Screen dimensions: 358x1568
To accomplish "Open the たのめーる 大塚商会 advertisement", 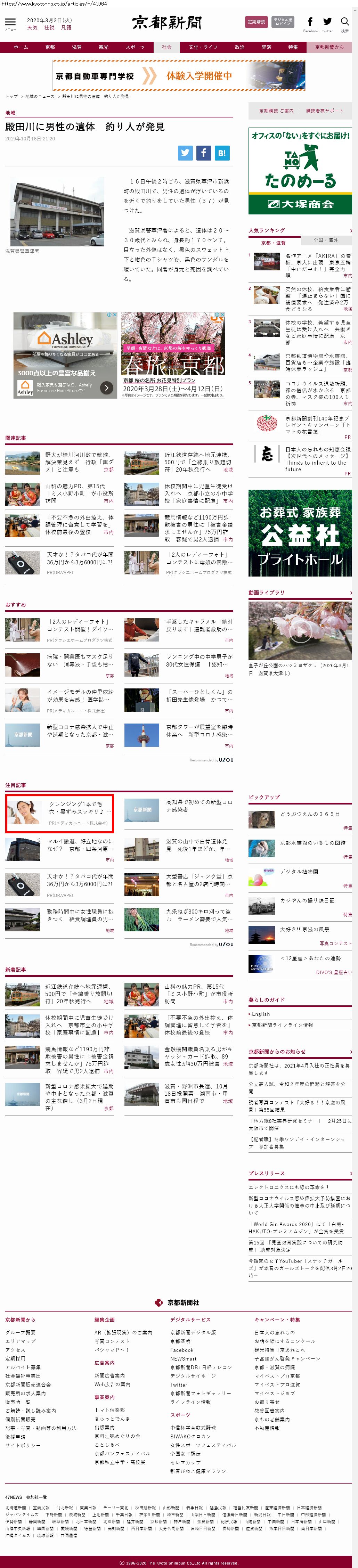I will coord(300,171).
